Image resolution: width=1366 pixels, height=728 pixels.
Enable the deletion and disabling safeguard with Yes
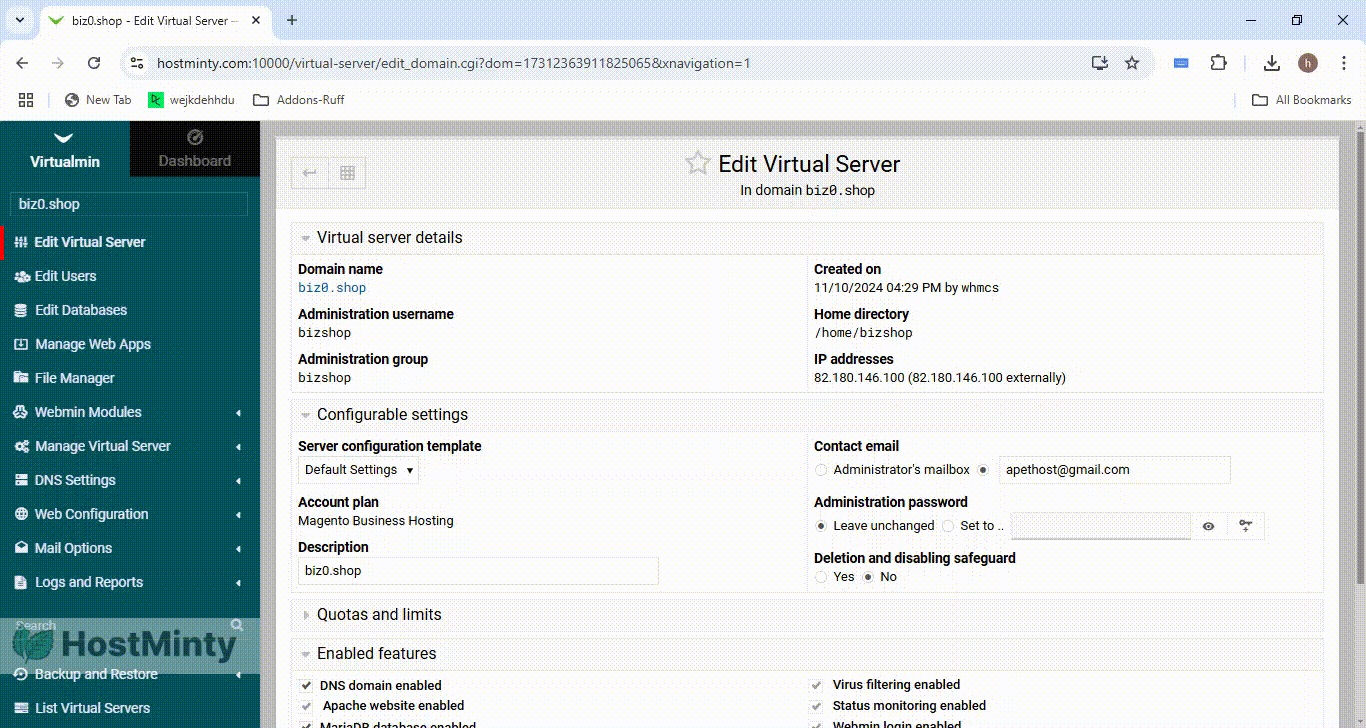[x=821, y=576]
